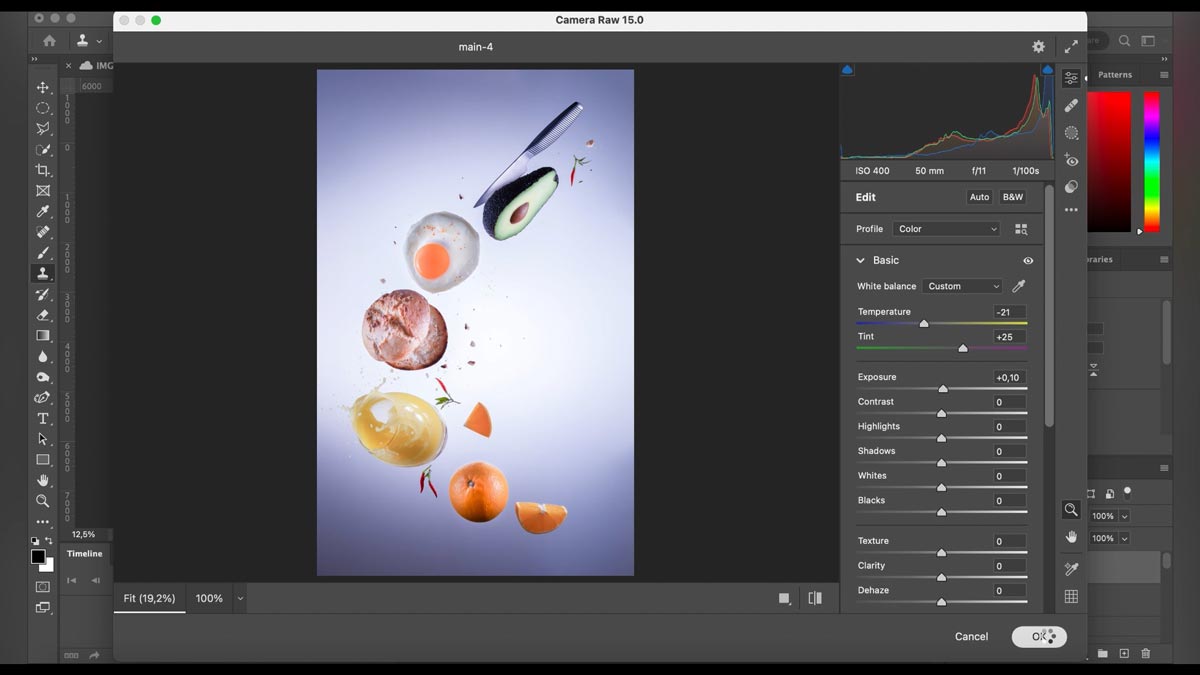Select the Polygonal Lasso tool

(43, 129)
